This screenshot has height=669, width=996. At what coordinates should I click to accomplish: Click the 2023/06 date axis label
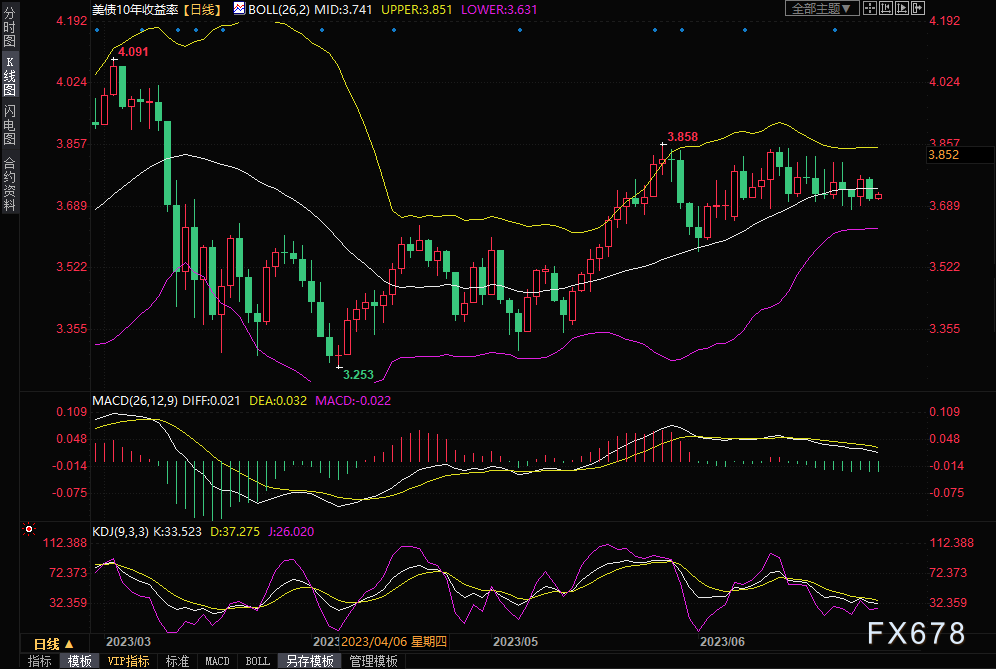pyautogui.click(x=722, y=642)
